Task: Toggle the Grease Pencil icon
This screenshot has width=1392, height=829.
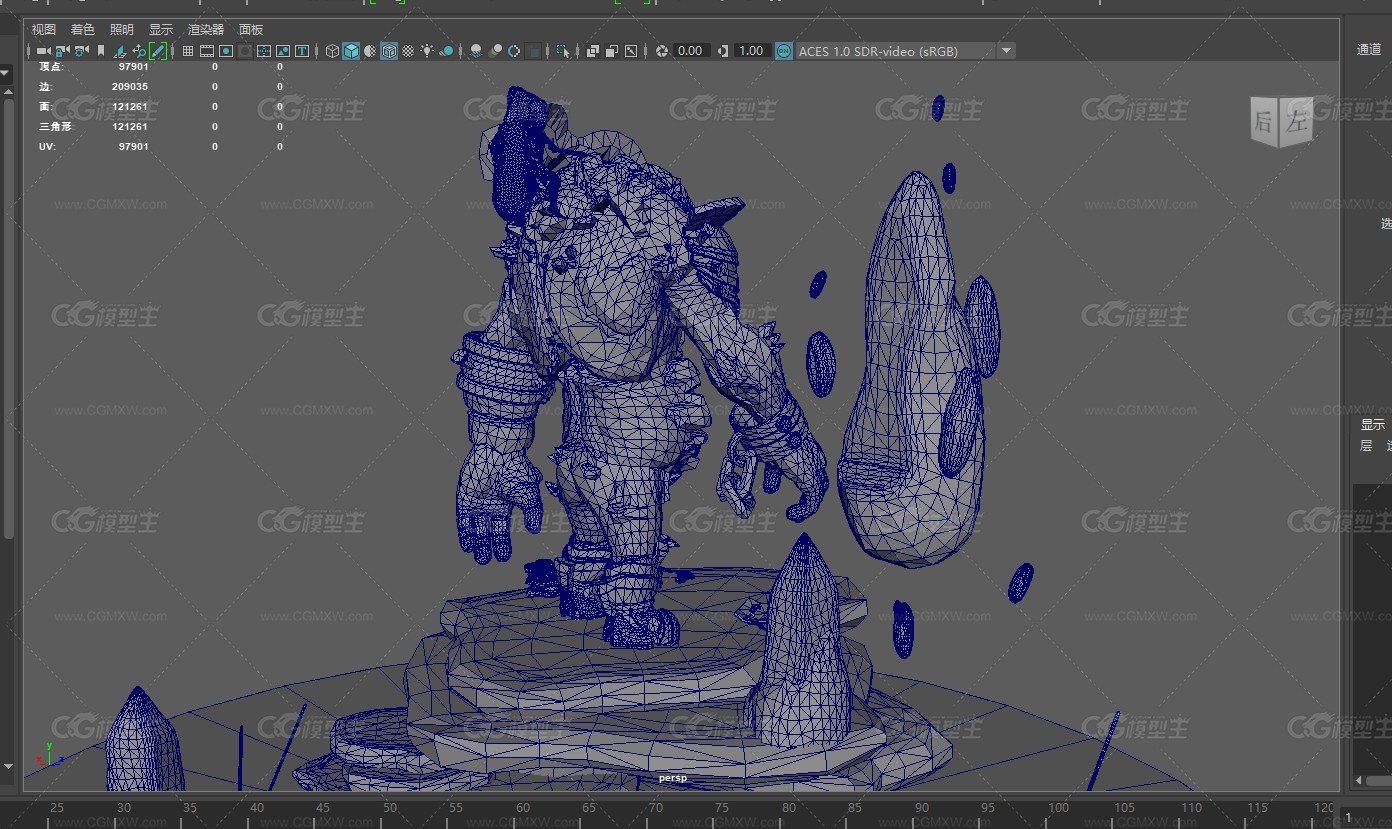Action: click(158, 51)
